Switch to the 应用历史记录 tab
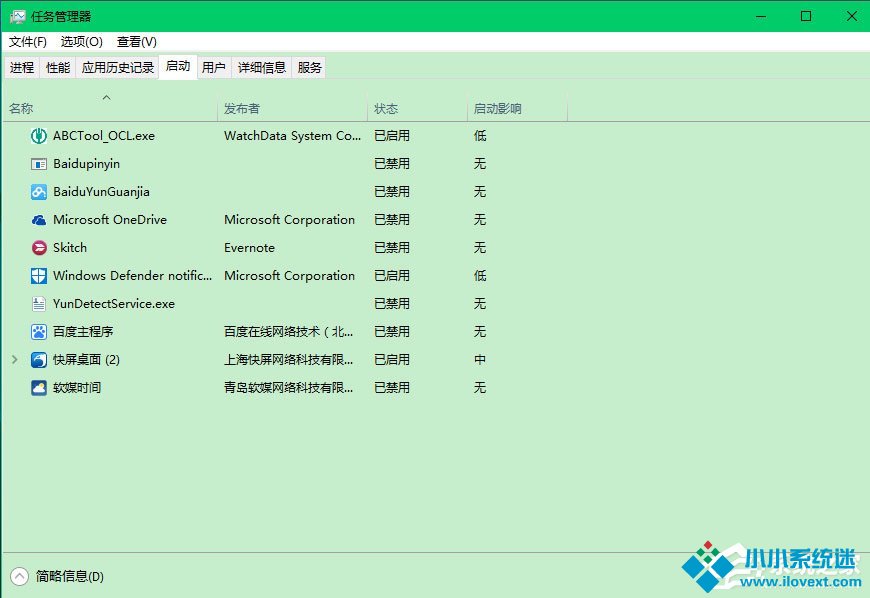 click(118, 68)
